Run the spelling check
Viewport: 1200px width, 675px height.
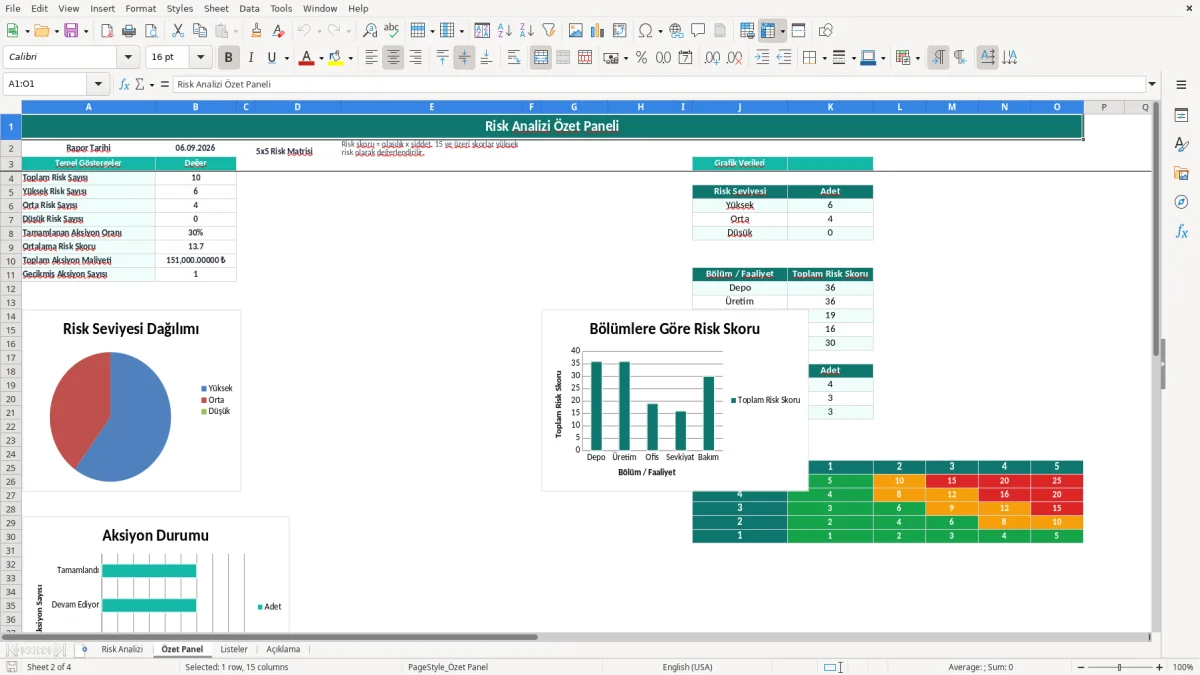(392, 31)
